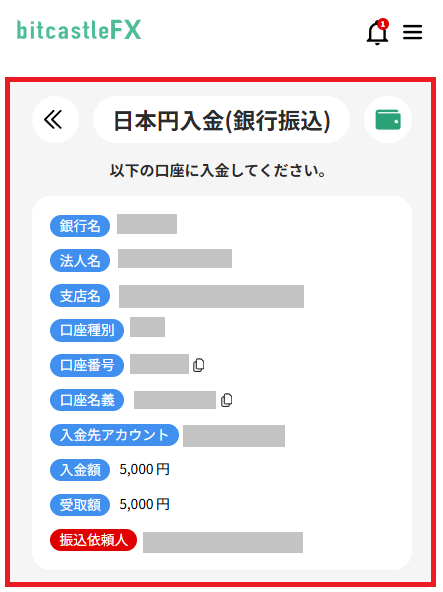The image size is (443, 592).
Task: Go back with the double-chevron button
Action: [x=56, y=120]
